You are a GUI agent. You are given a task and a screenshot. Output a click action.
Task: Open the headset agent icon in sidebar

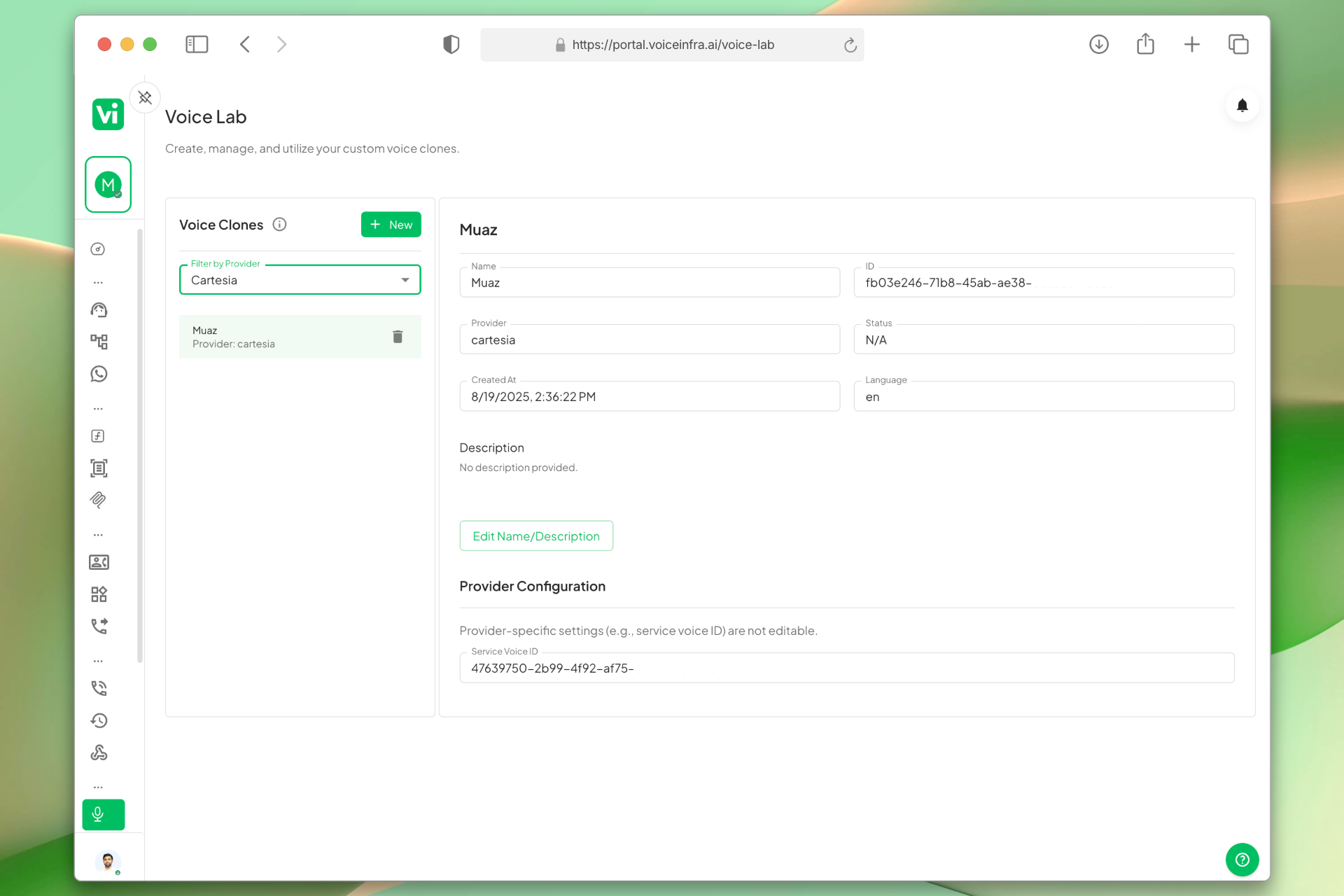tap(99, 310)
